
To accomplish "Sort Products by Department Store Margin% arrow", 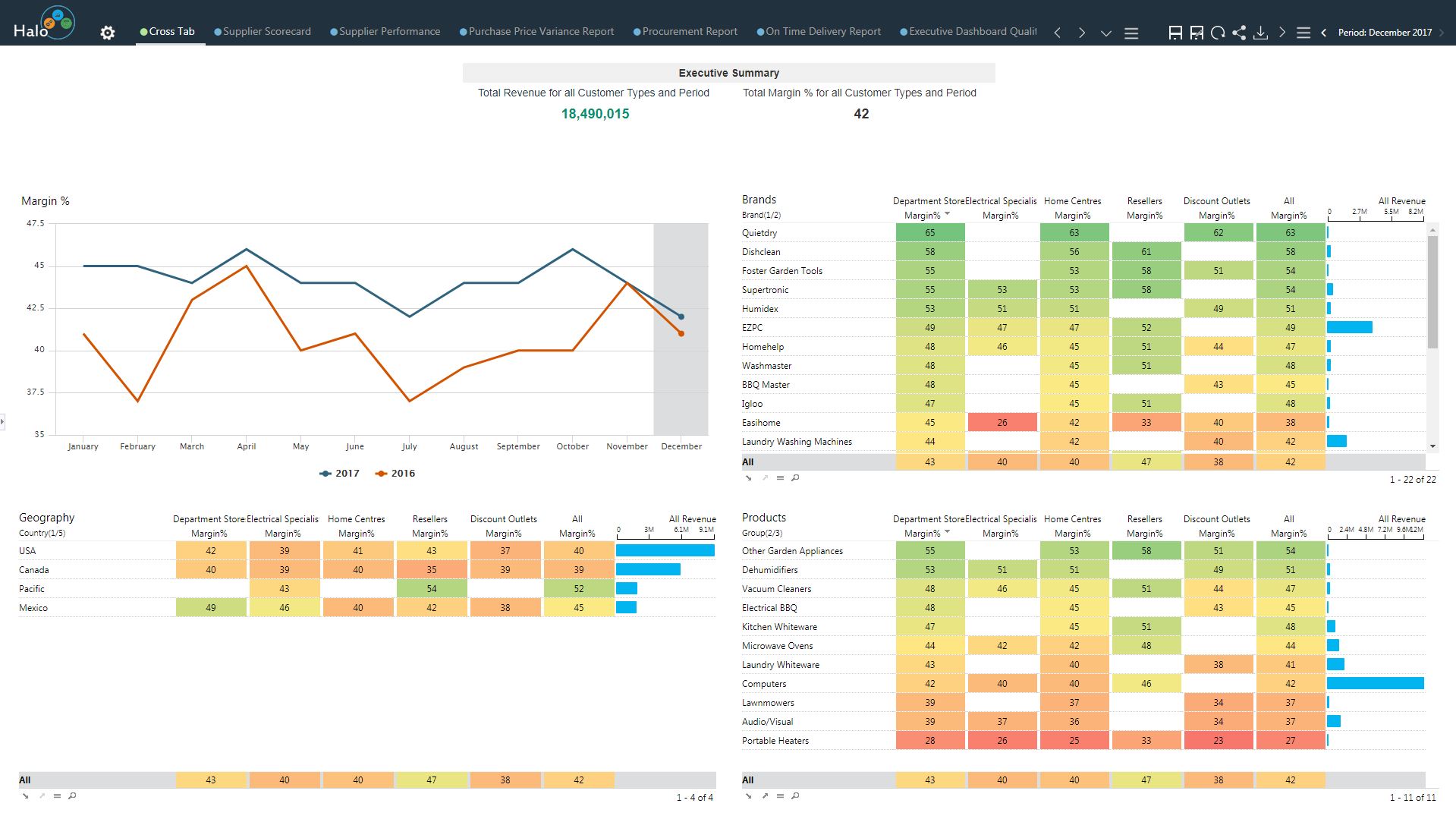I will coord(948,533).
